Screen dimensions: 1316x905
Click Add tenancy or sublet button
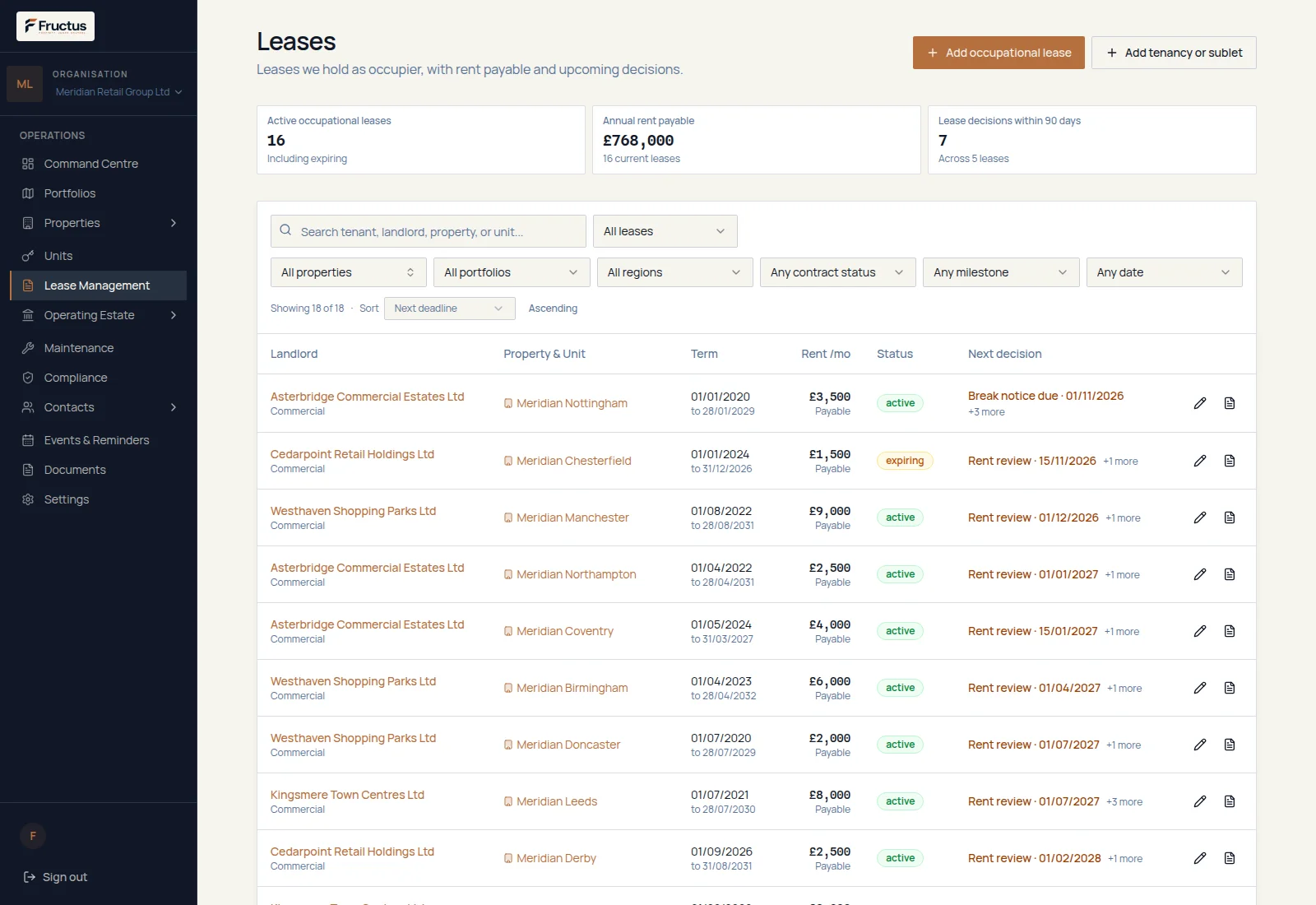pyautogui.click(x=1174, y=53)
